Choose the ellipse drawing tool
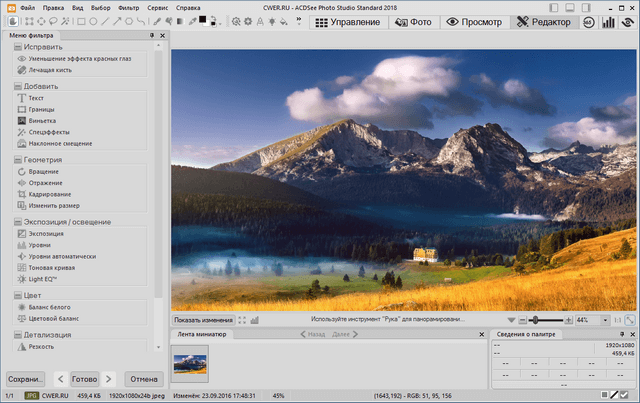 93,21
